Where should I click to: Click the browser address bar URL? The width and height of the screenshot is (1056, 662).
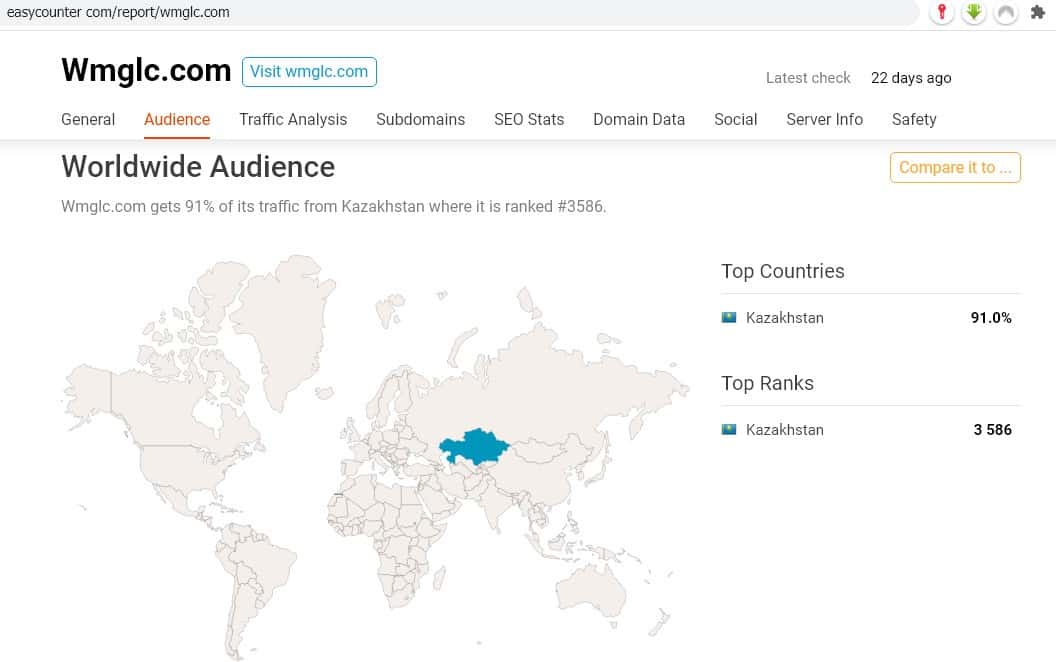(118, 12)
